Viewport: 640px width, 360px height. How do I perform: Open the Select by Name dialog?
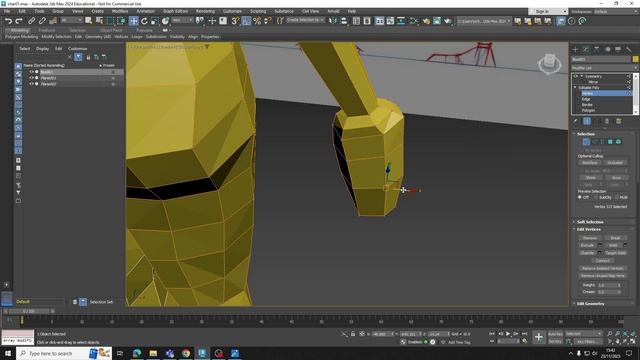click(99, 20)
